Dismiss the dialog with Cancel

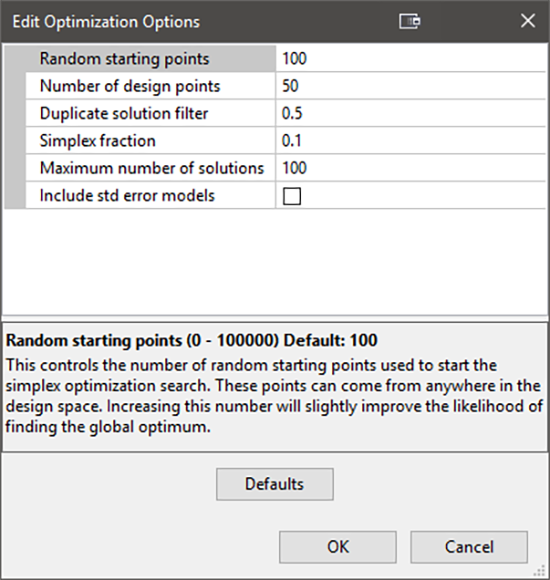point(469,547)
